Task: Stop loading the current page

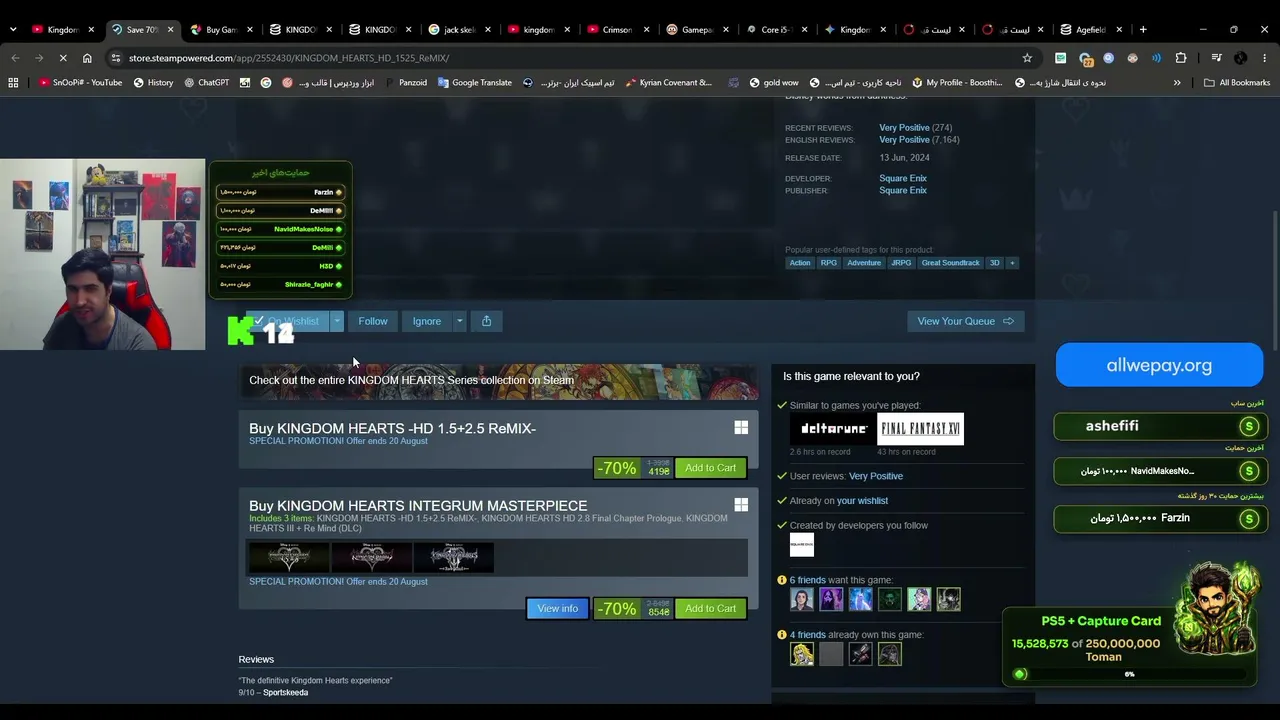Action: pos(63,58)
